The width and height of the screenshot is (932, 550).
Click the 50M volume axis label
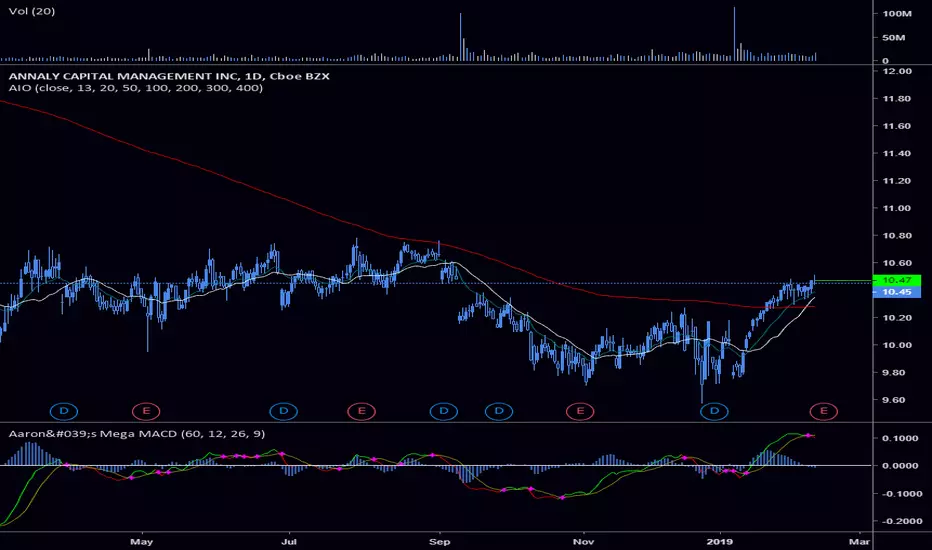click(x=894, y=37)
